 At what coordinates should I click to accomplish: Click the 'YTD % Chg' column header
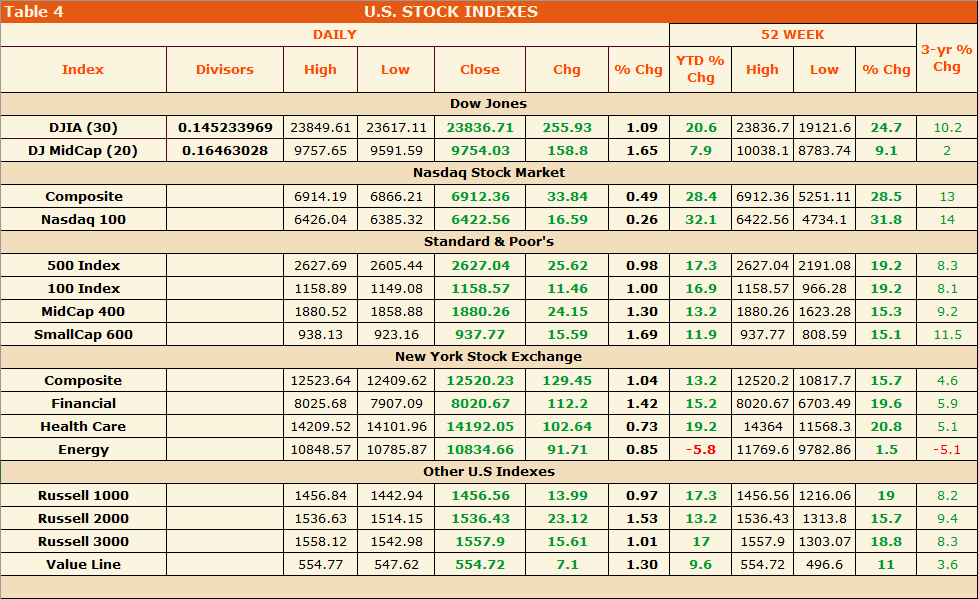[x=700, y=69]
